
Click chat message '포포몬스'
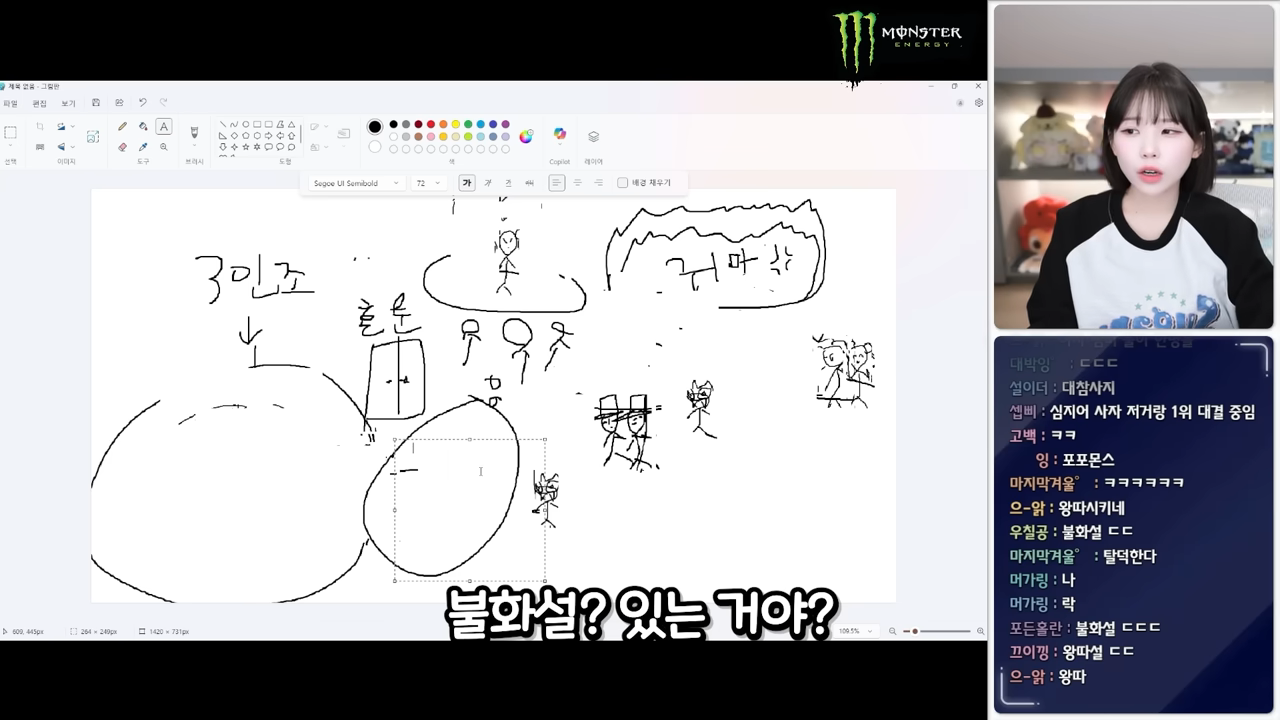point(1088,459)
